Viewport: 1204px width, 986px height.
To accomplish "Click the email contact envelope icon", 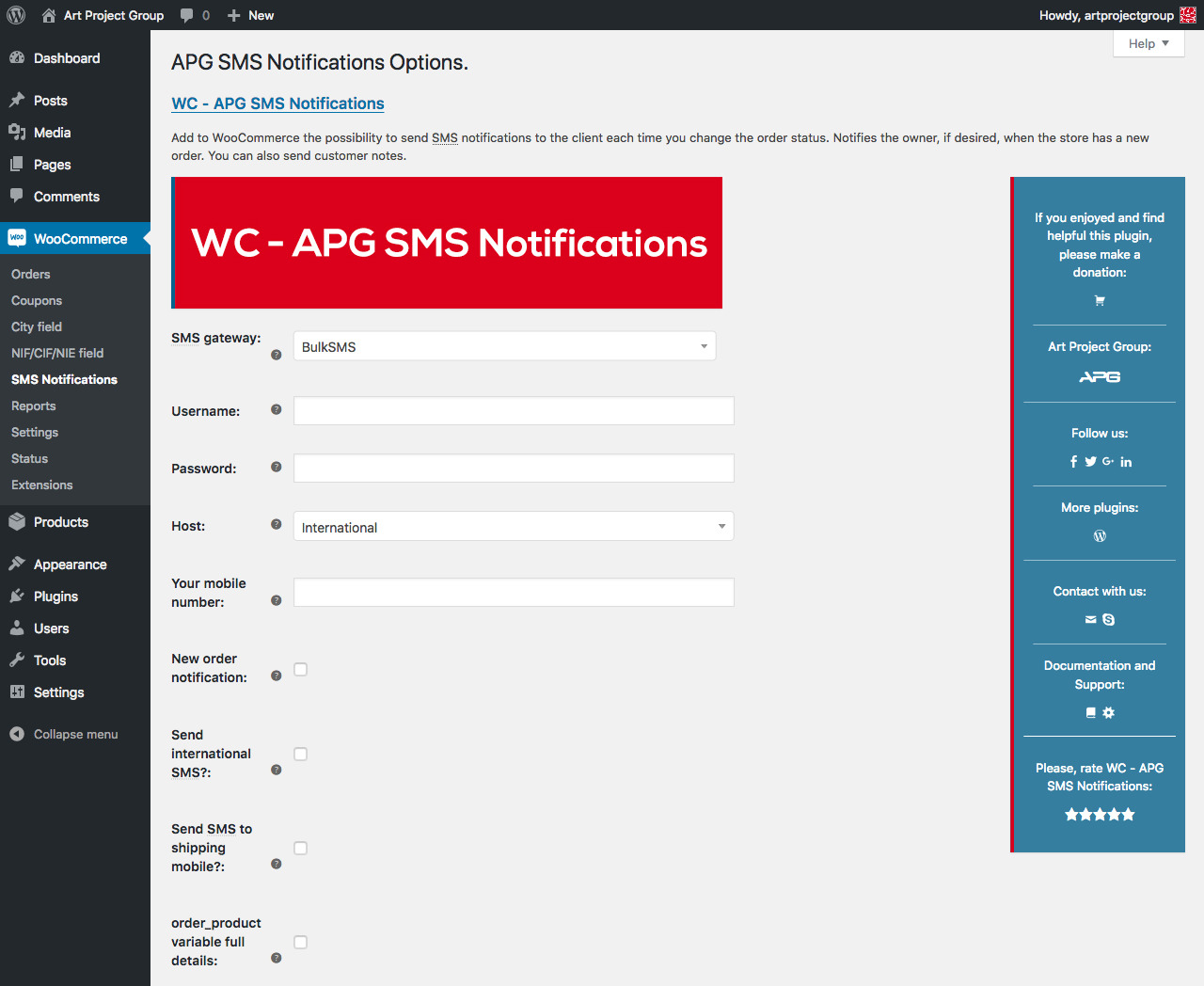I will (1090, 620).
